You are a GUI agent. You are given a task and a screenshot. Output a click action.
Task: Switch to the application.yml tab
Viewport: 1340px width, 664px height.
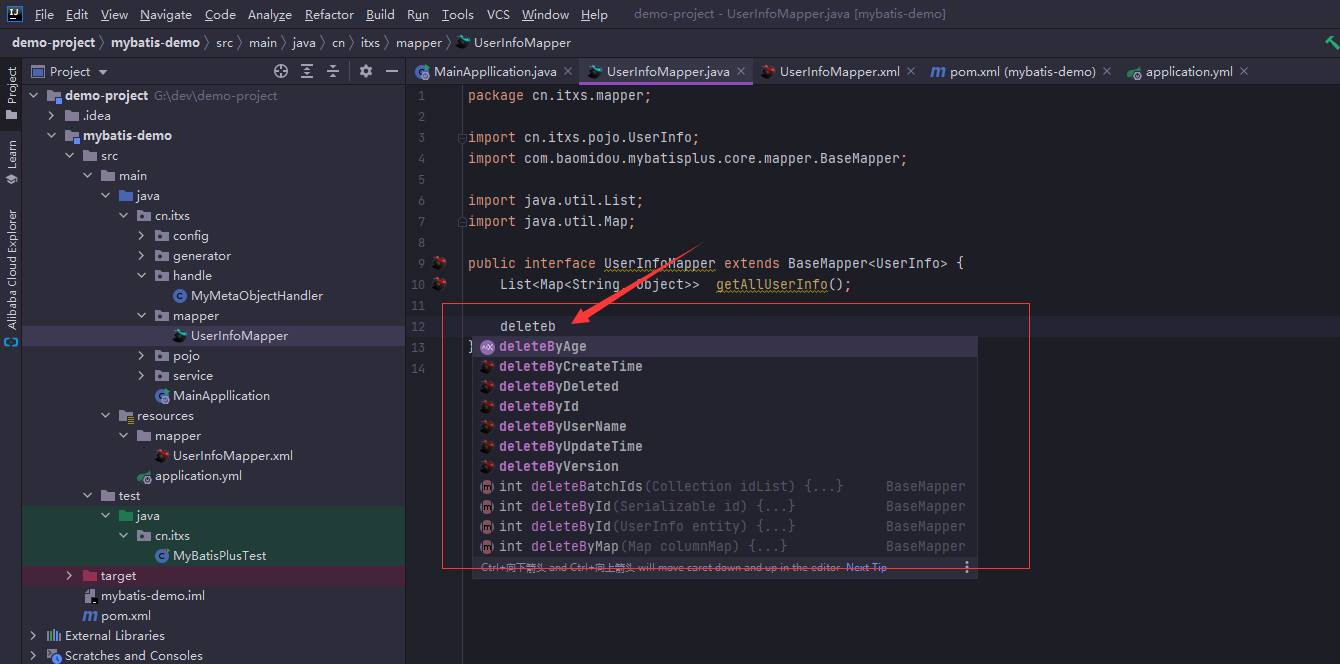(x=1189, y=71)
